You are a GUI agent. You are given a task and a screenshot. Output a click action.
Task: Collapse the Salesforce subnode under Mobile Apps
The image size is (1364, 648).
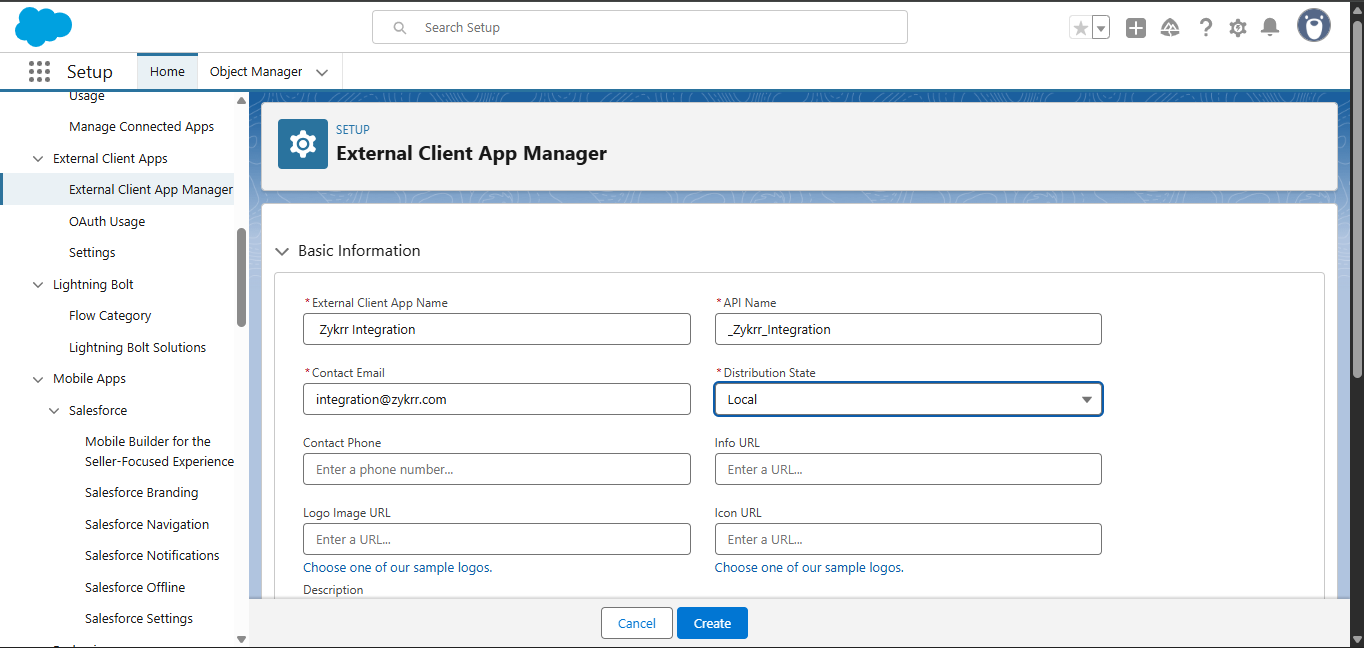point(54,411)
